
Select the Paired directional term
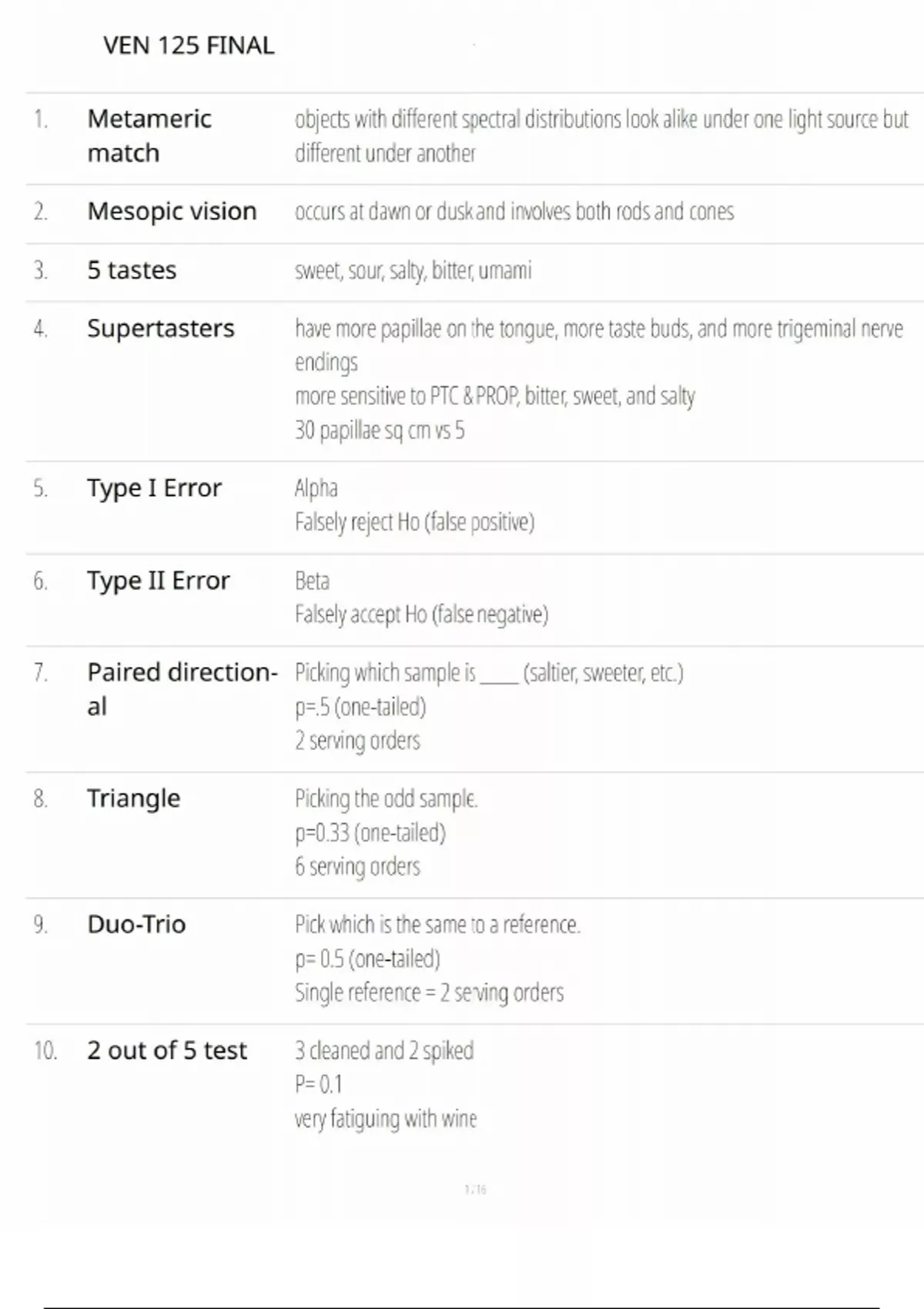[182, 688]
